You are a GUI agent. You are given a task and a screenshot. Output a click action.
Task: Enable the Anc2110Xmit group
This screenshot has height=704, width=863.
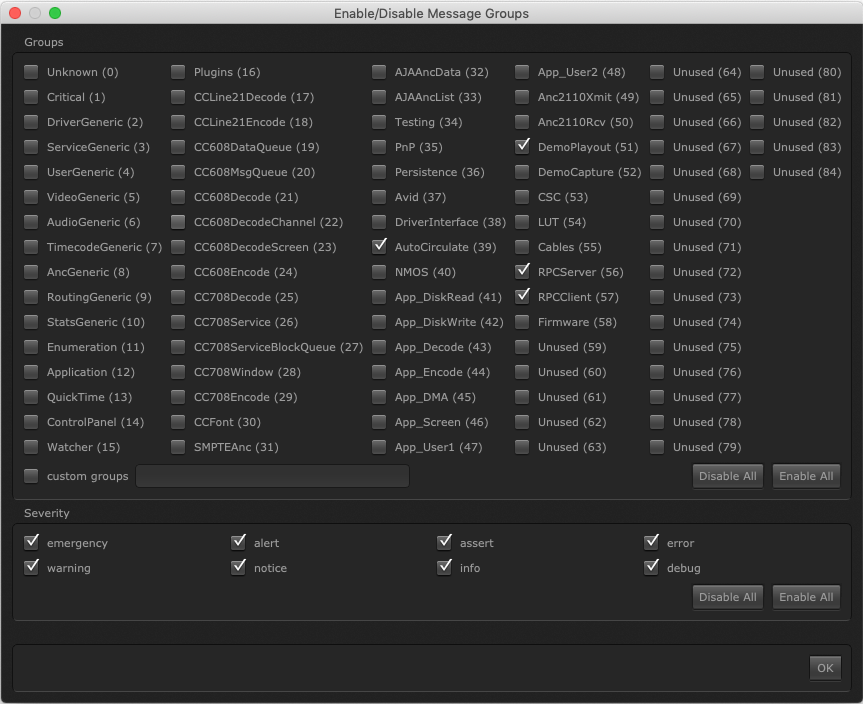521,97
